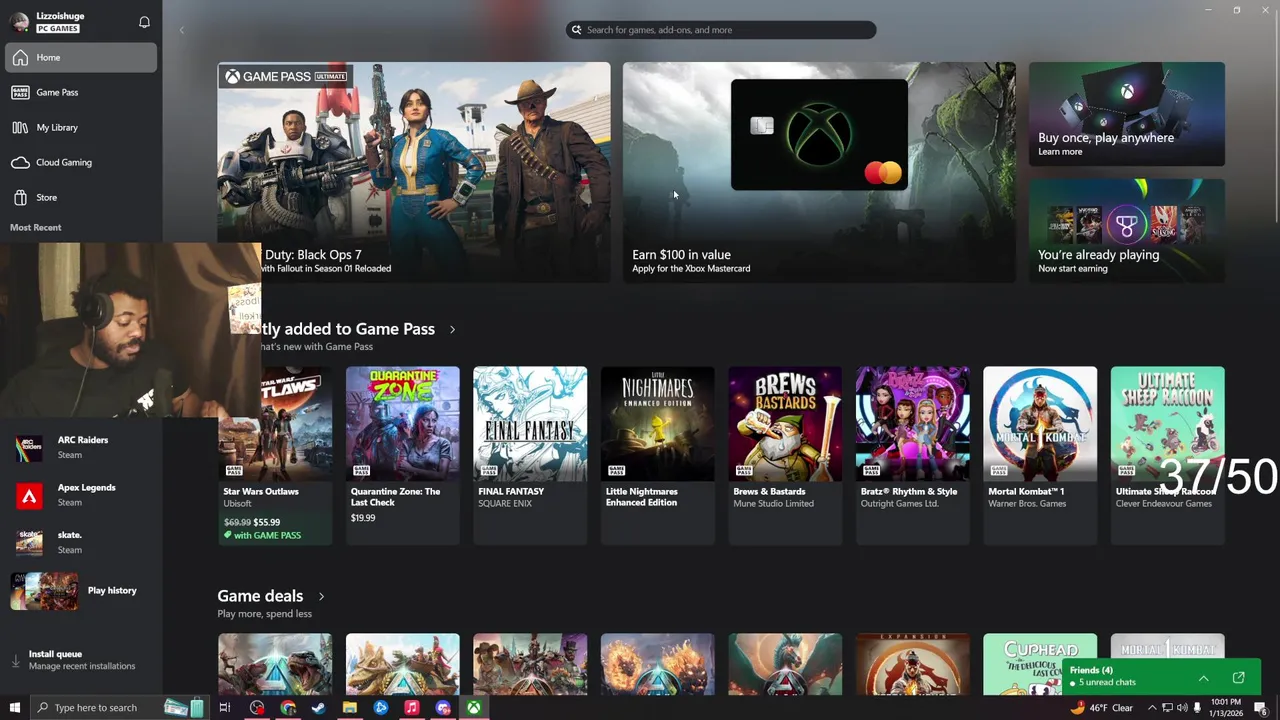Expand the Friends panel chevron
The width and height of the screenshot is (1280, 720).
(x=1204, y=678)
